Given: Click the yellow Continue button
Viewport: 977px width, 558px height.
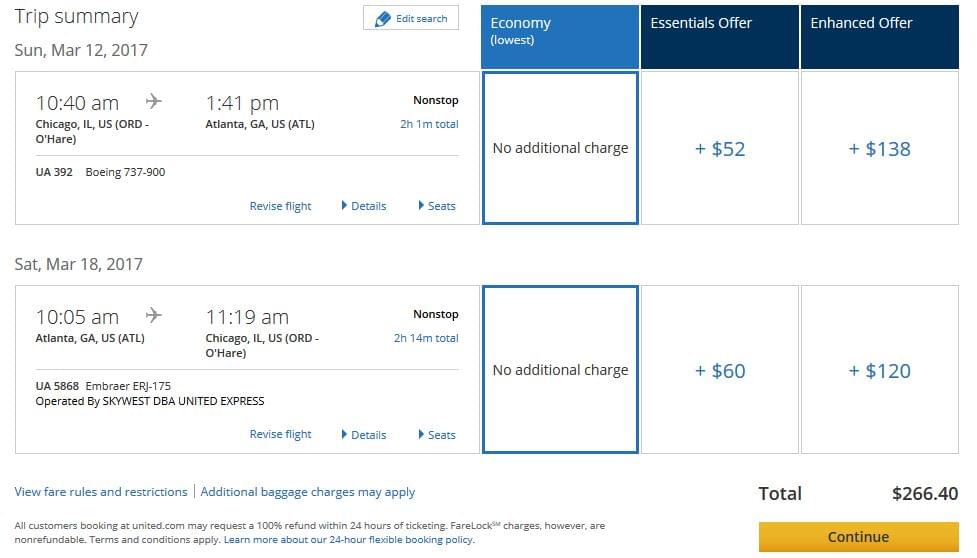Looking at the screenshot, I should click(x=859, y=537).
